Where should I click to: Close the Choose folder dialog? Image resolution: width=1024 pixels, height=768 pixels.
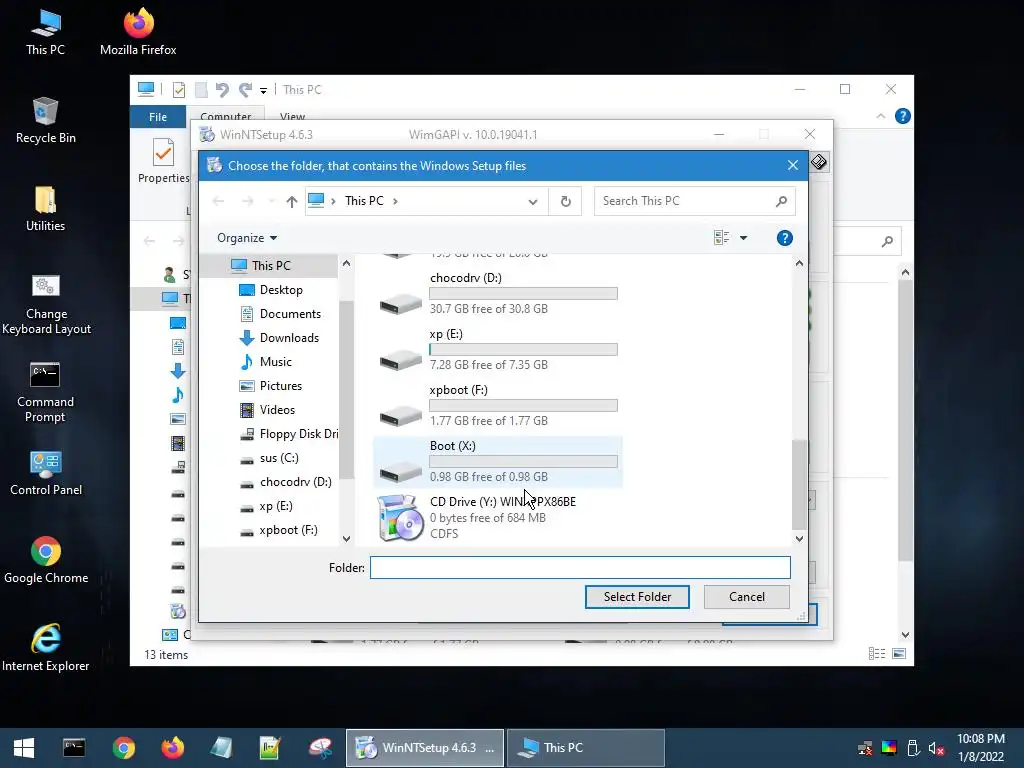[793, 166]
